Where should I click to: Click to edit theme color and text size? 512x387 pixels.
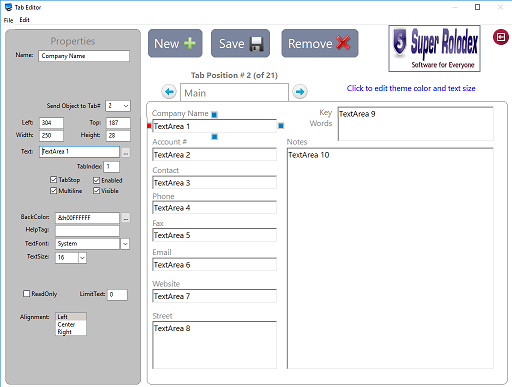coord(411,88)
